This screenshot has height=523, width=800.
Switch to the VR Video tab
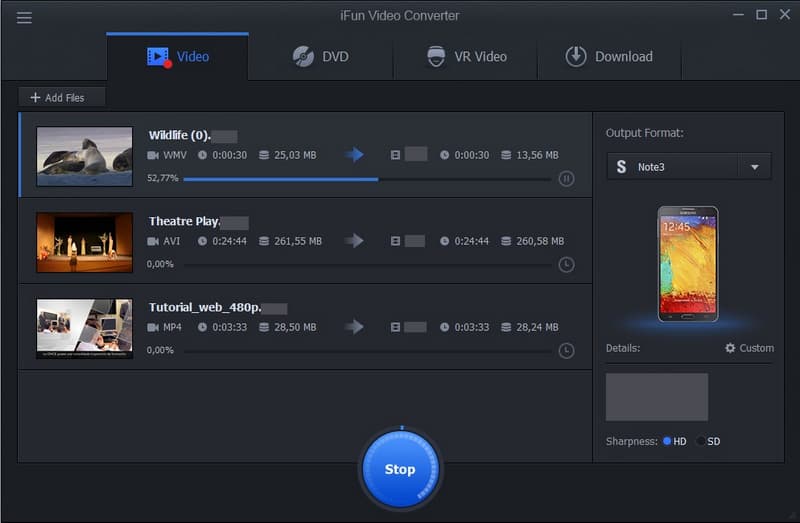tap(465, 56)
